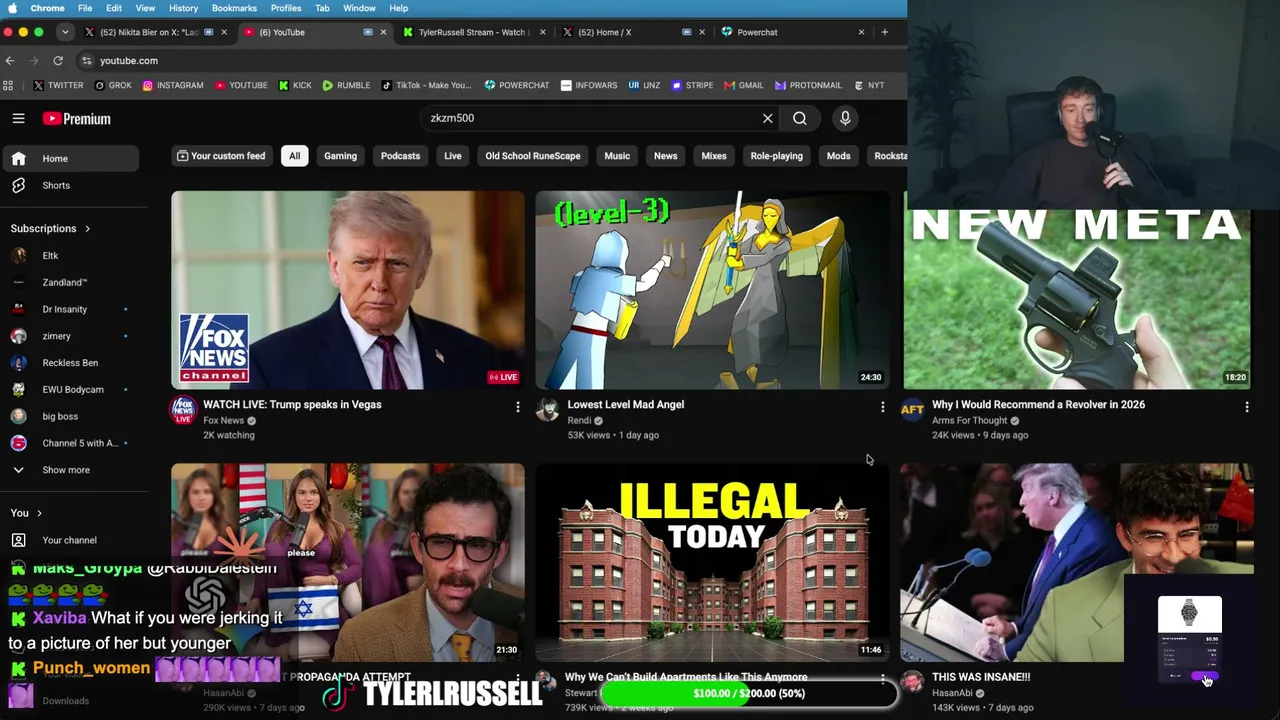Expand the You section
Screen dimensions: 1280x720
26,513
